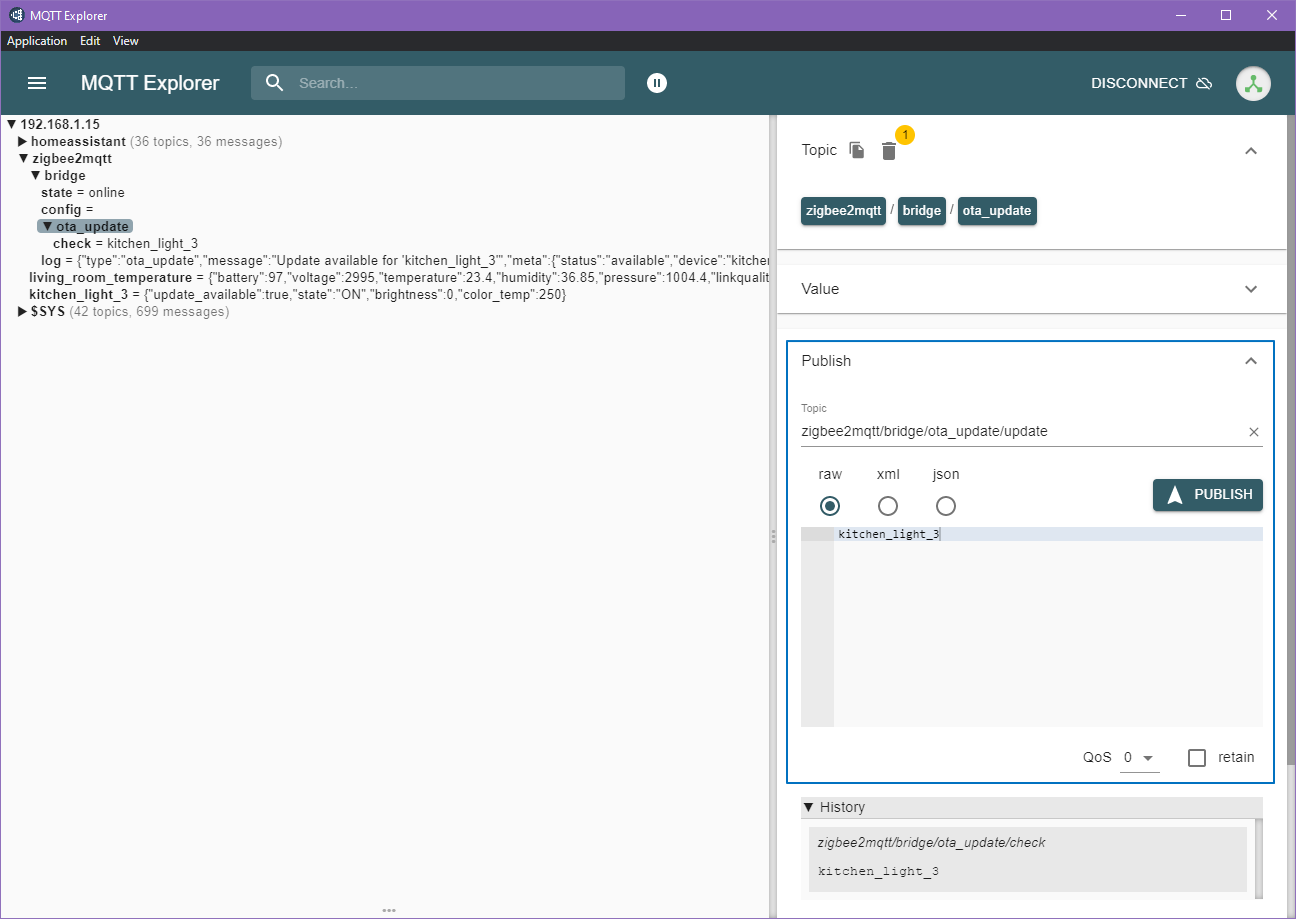Click the search magnifier icon
Viewport: 1296px width, 919px height.
[275, 83]
